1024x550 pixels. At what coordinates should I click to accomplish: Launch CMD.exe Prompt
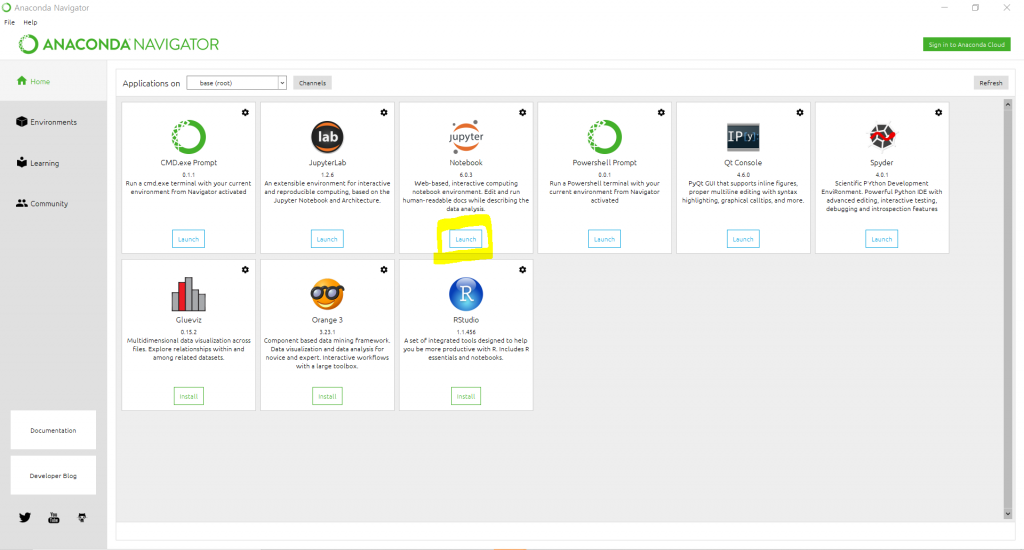(189, 239)
